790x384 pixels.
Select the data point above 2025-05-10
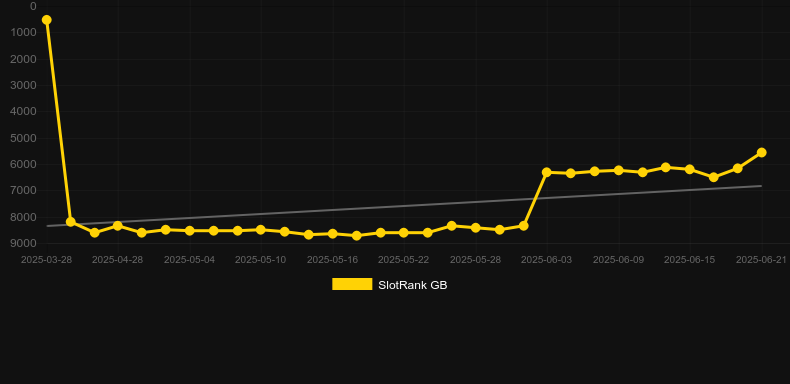point(260,230)
